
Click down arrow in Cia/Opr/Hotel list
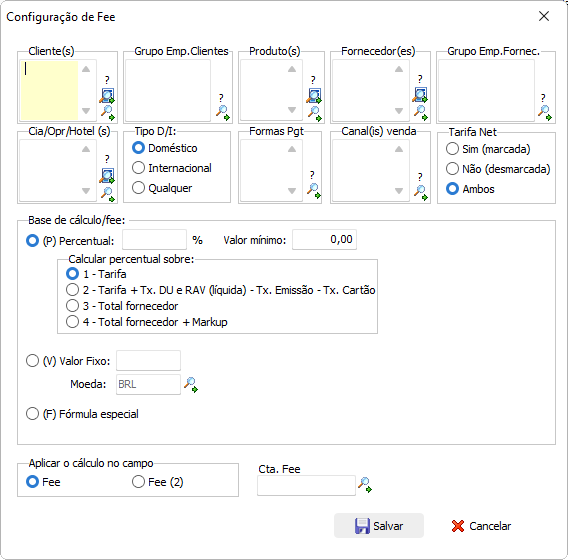click(x=86, y=191)
